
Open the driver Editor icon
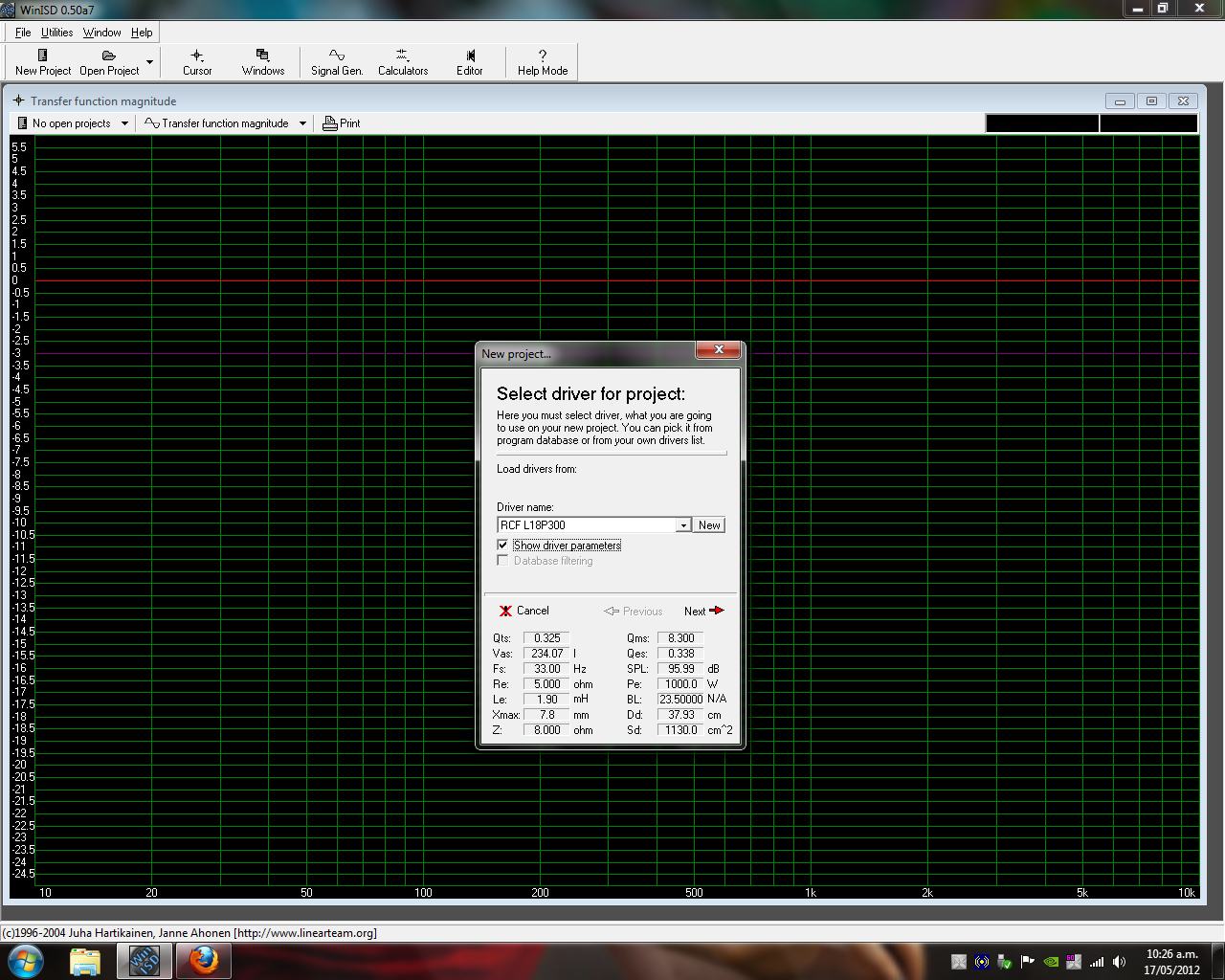tap(469, 56)
